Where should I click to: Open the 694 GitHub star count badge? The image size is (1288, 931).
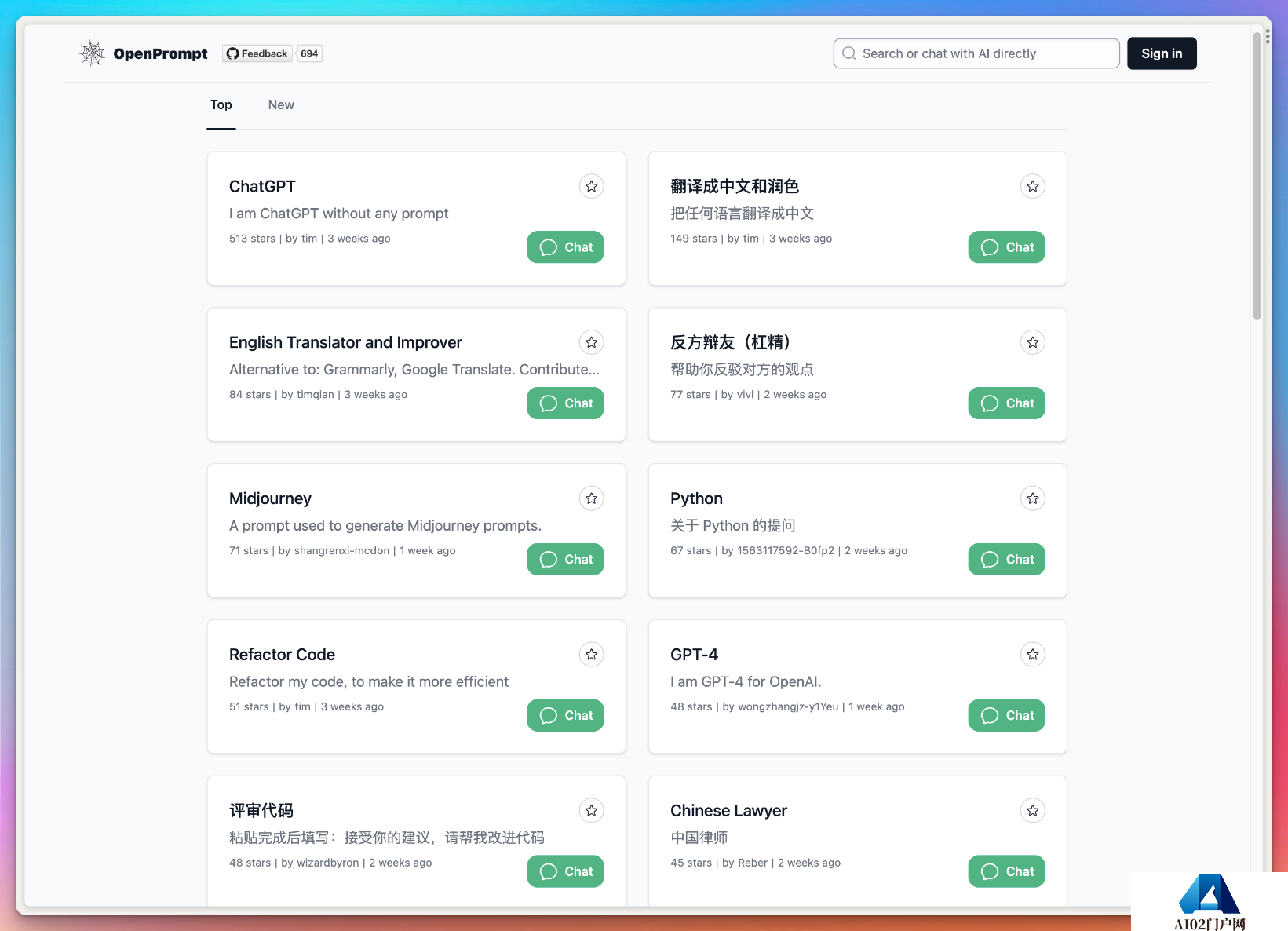[309, 53]
